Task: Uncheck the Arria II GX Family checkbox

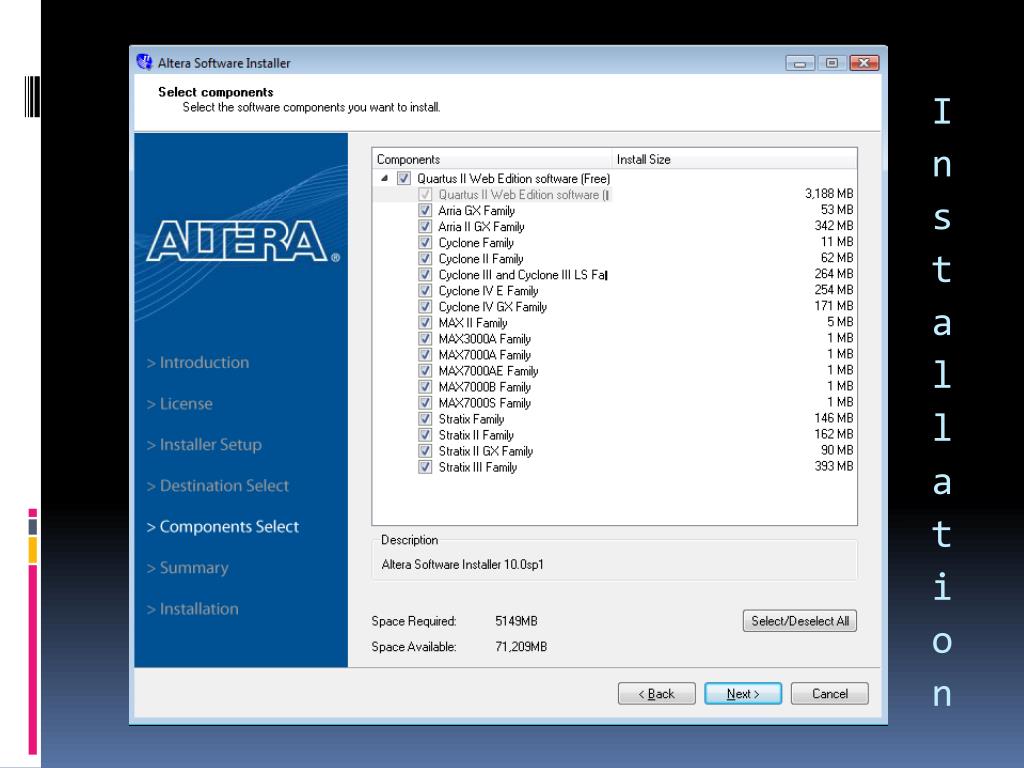Action: click(425, 227)
